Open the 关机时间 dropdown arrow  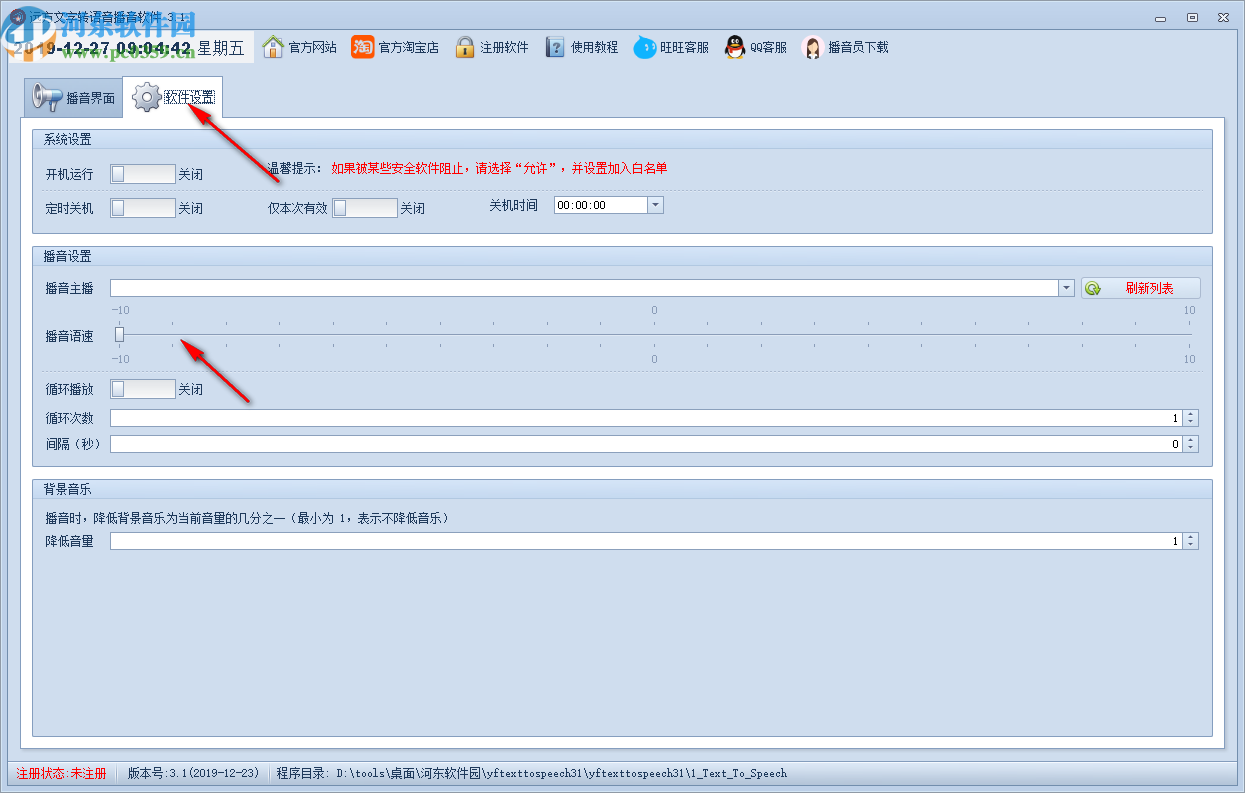[655, 205]
